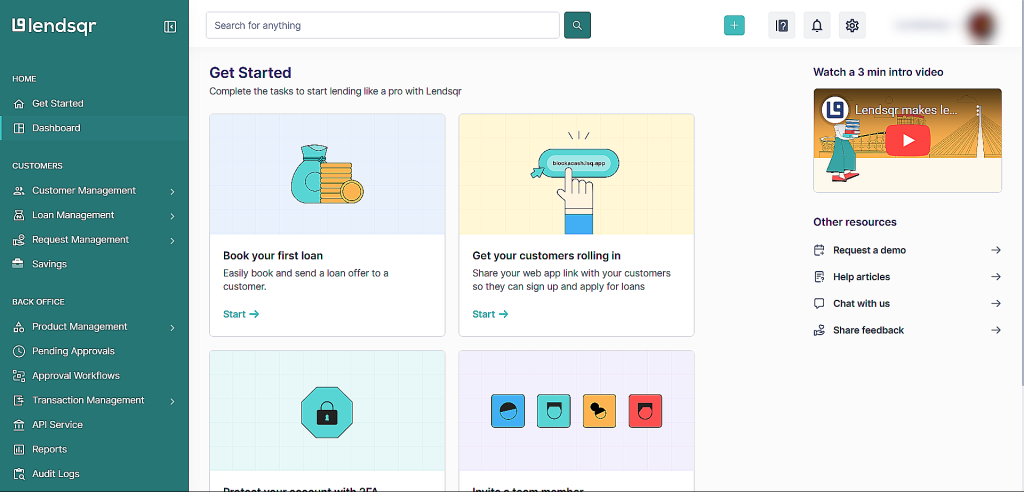
Task: Click the teal plus quick-add button
Action: point(734,25)
